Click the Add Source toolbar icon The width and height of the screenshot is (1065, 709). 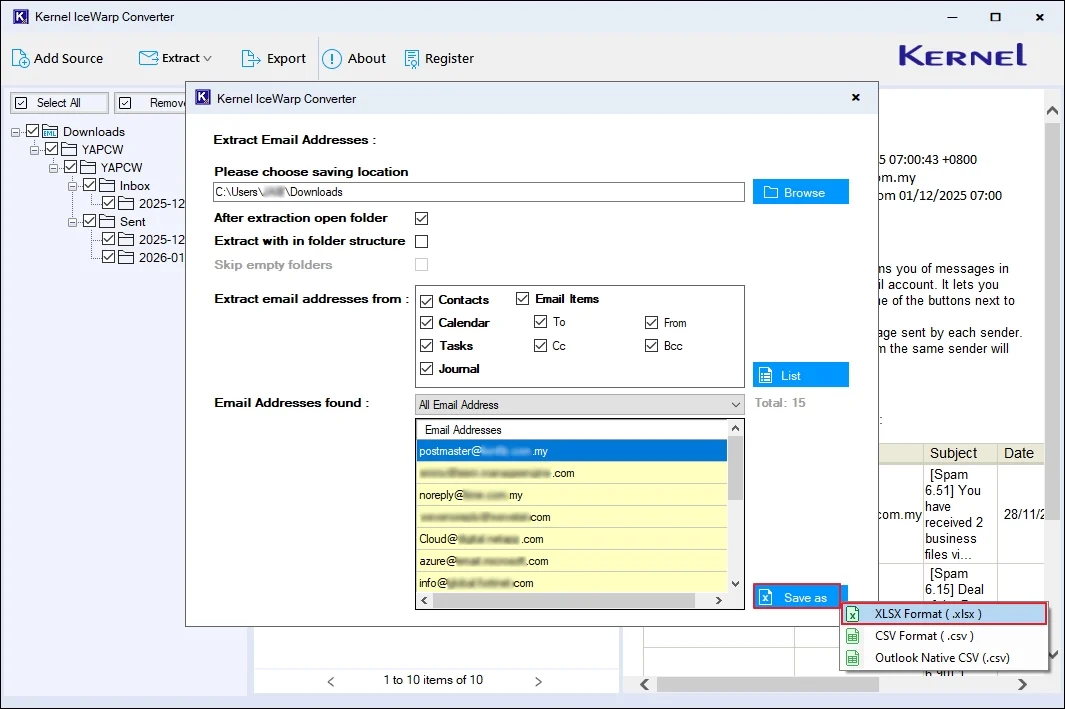coord(21,58)
